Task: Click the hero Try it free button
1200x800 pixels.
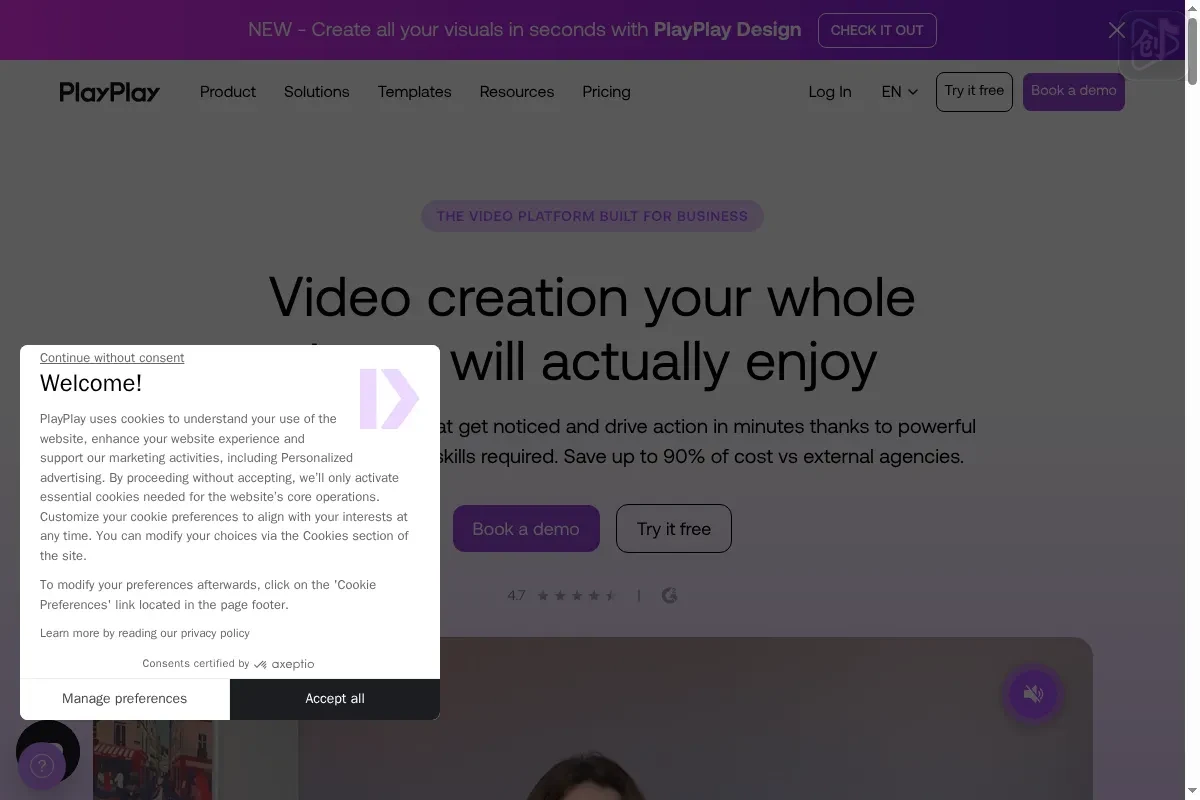Action: pos(673,529)
